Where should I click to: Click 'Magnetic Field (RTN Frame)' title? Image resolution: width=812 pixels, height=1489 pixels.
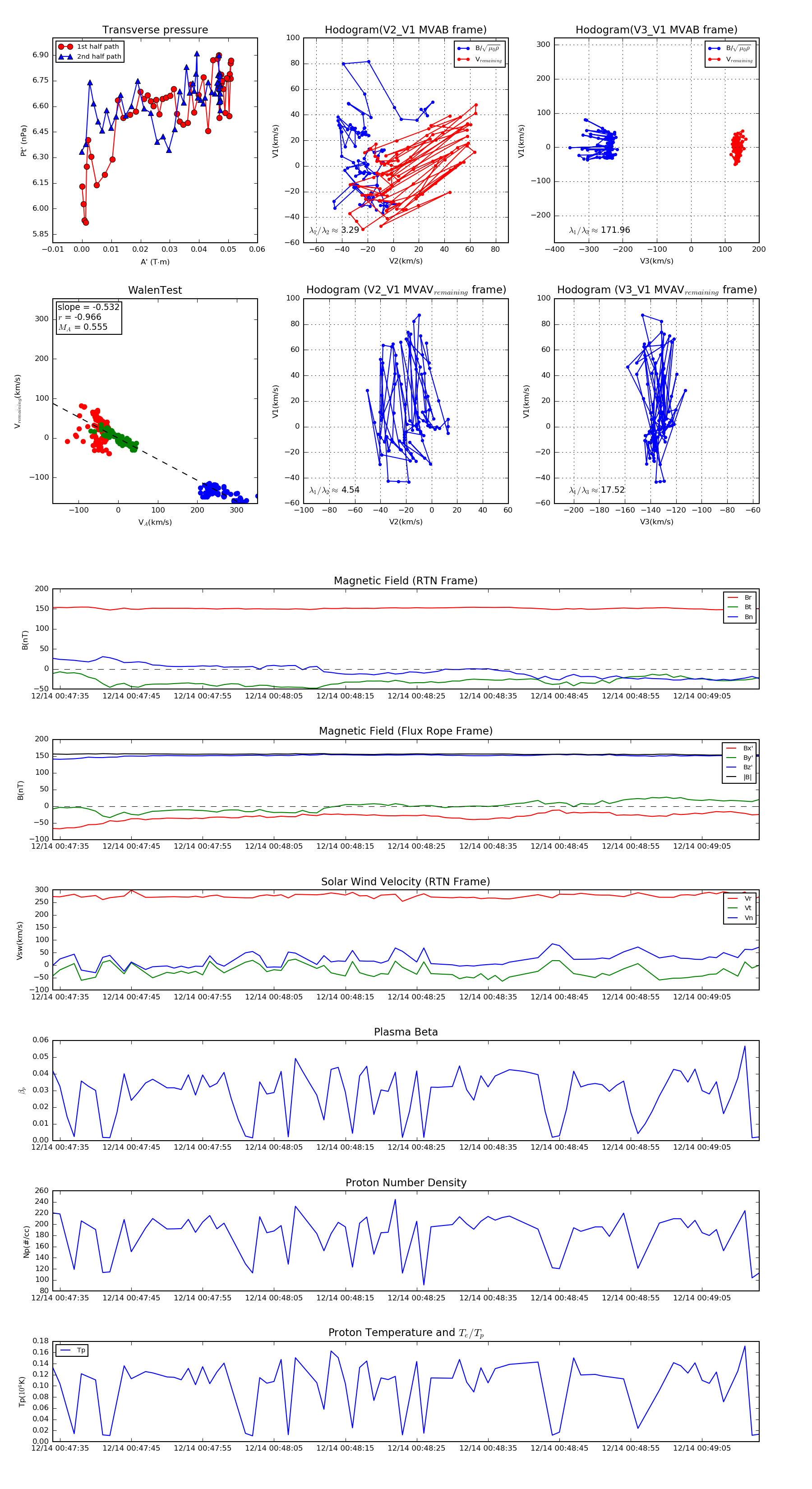406,581
